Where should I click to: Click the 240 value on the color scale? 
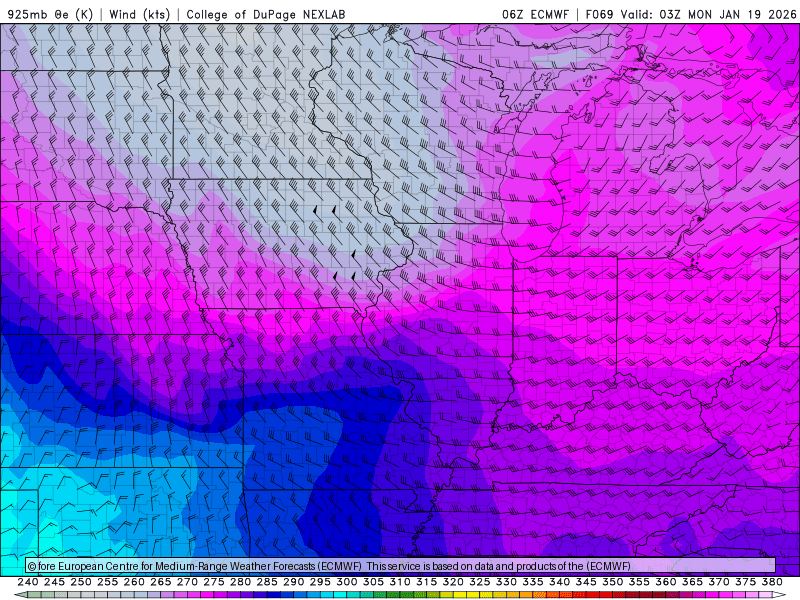coord(28,582)
